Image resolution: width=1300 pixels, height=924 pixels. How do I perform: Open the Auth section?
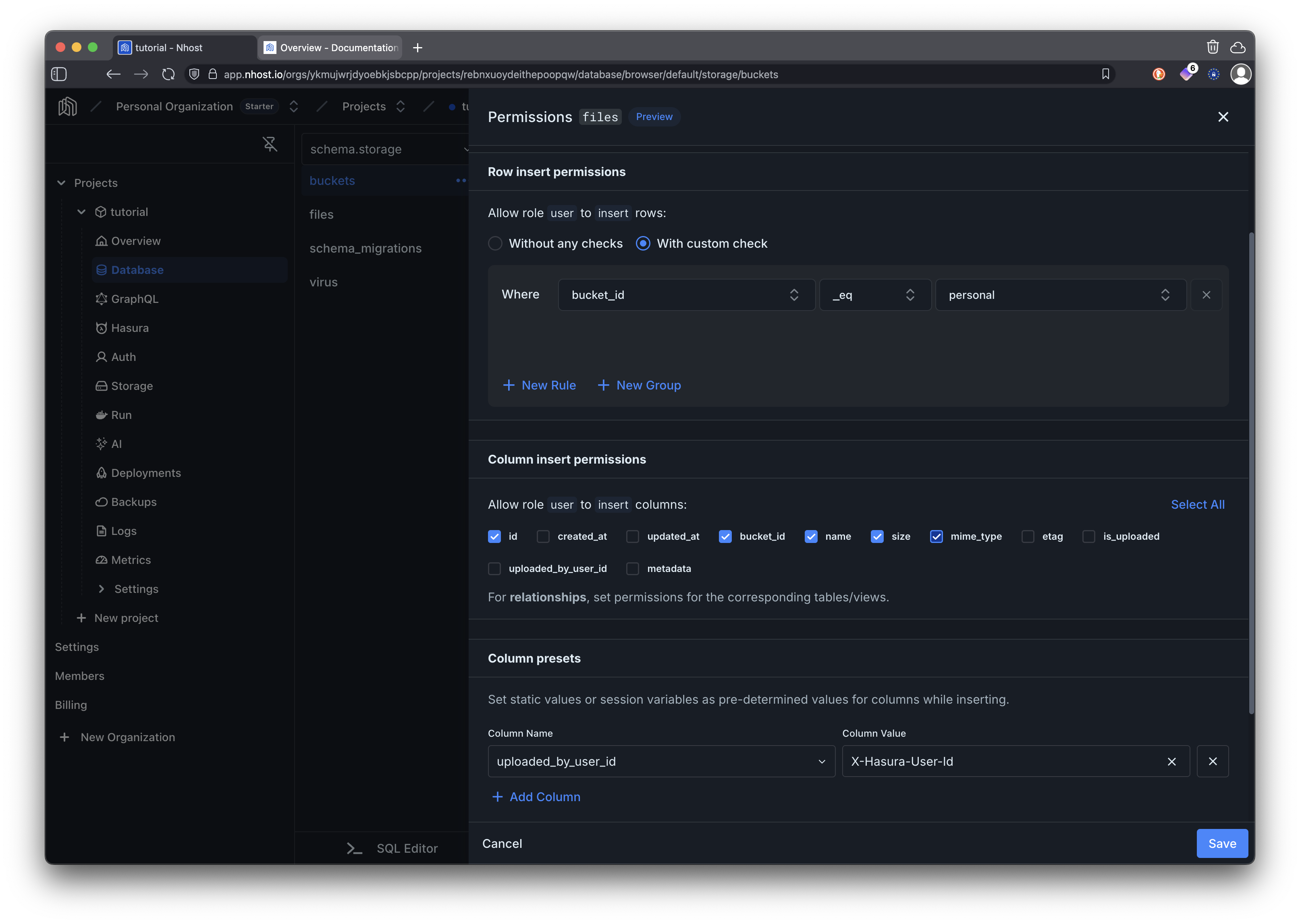pos(123,357)
